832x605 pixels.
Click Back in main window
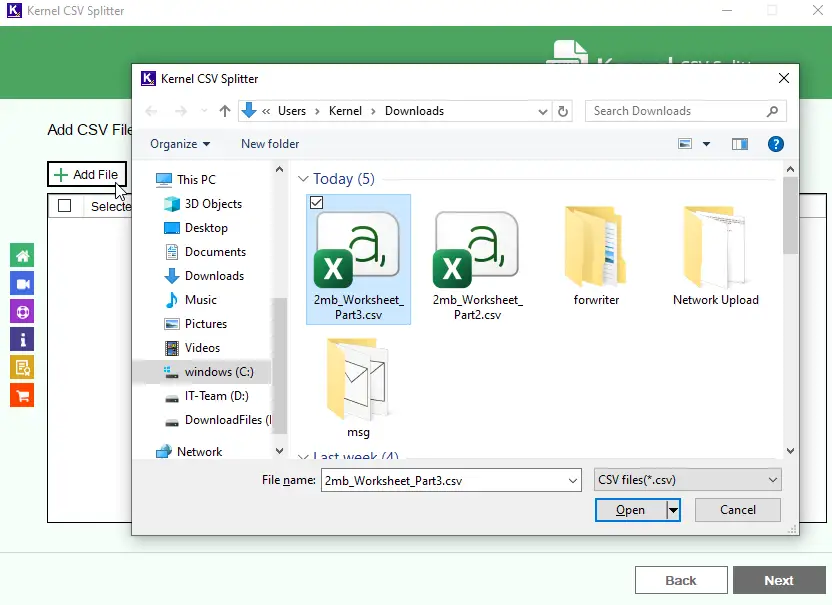coord(681,580)
